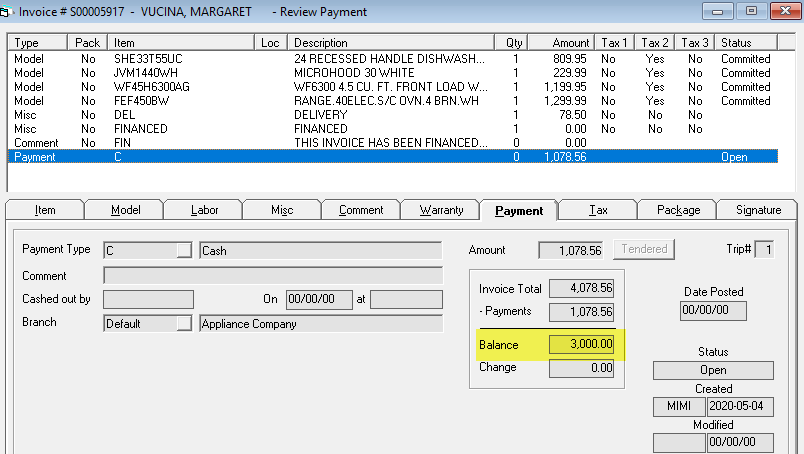Click the empty Modified by field
This screenshot has height=454, width=804.
679,442
